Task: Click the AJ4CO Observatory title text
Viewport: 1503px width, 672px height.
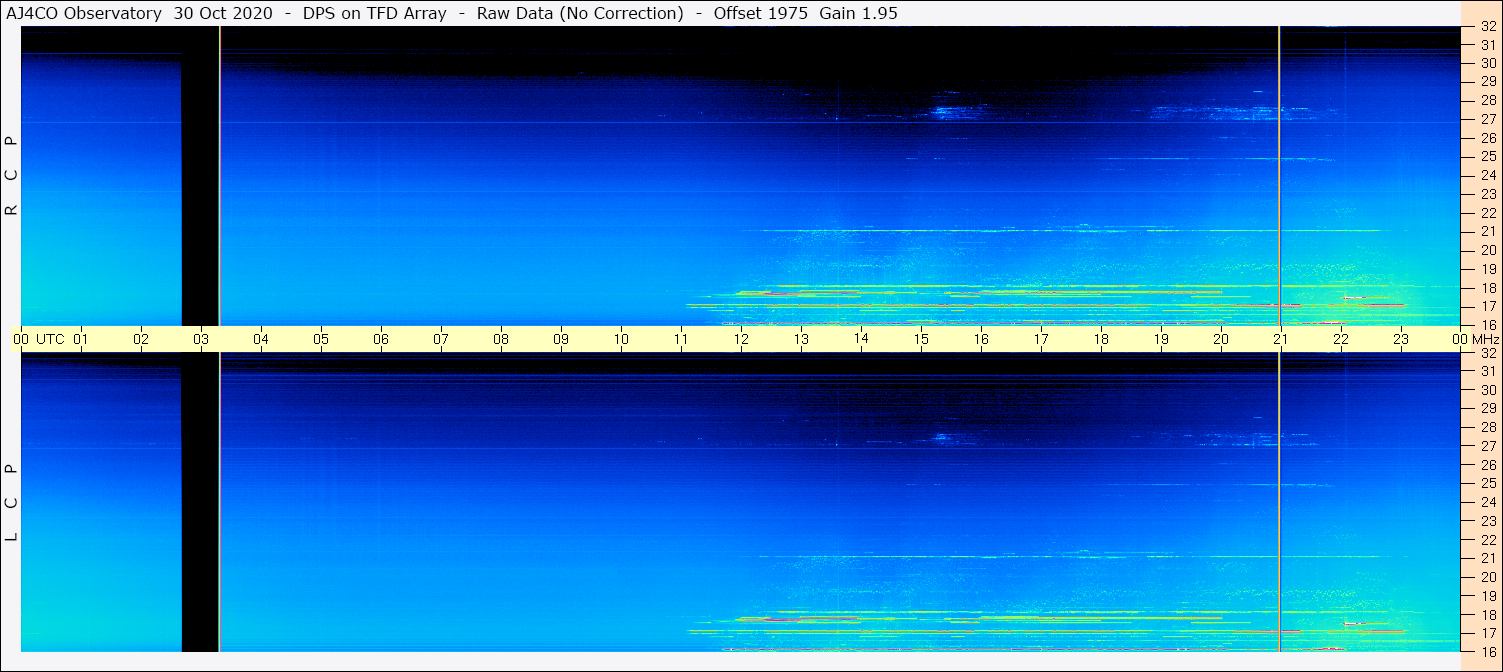Action: tap(84, 13)
